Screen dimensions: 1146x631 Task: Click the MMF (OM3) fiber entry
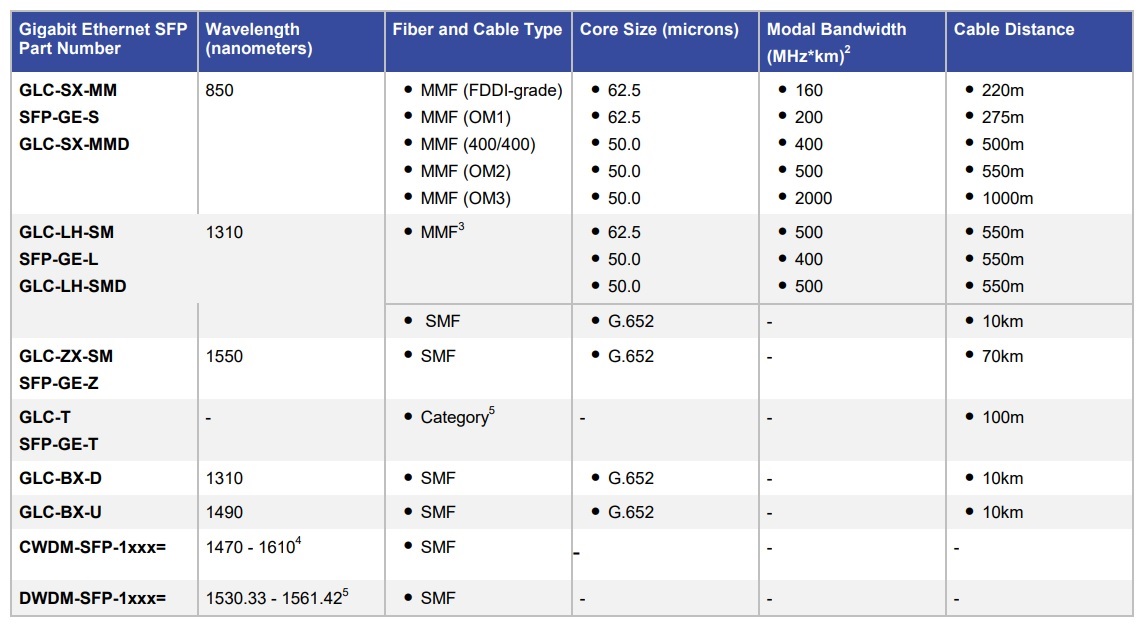pyautogui.click(x=465, y=199)
